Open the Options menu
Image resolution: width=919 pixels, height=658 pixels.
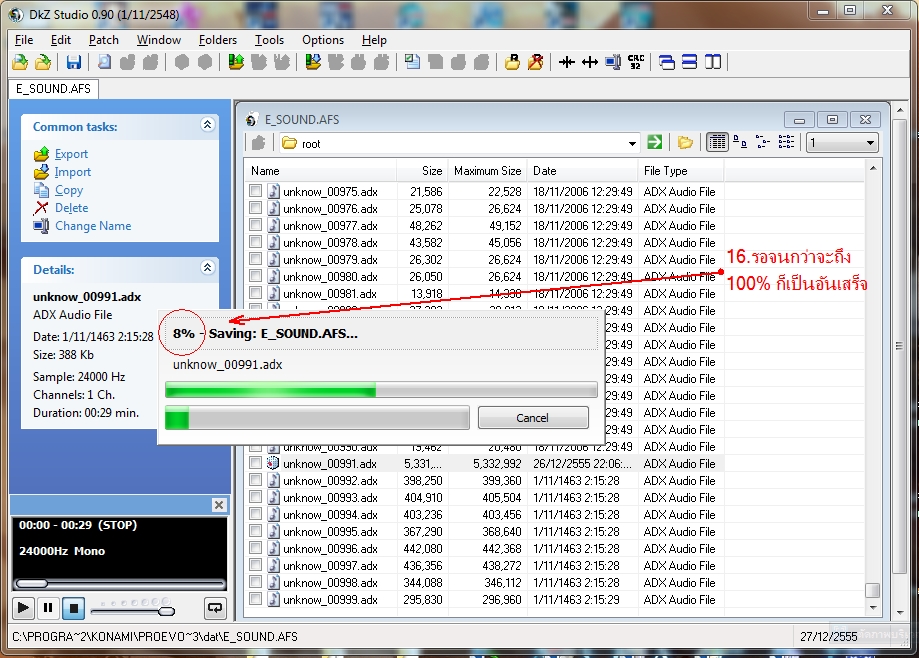(x=323, y=40)
